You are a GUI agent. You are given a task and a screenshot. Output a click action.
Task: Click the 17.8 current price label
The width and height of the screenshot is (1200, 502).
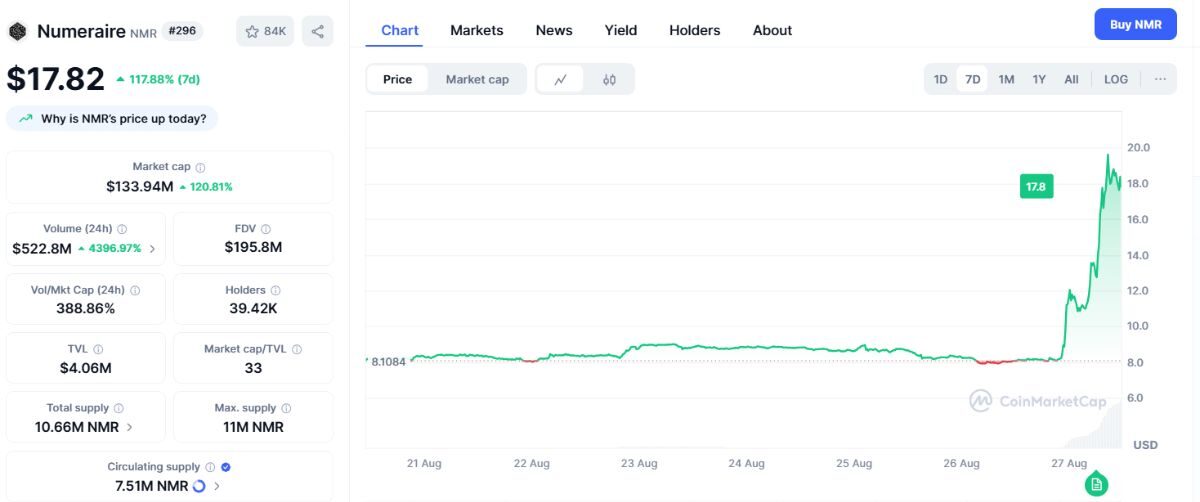(1036, 186)
